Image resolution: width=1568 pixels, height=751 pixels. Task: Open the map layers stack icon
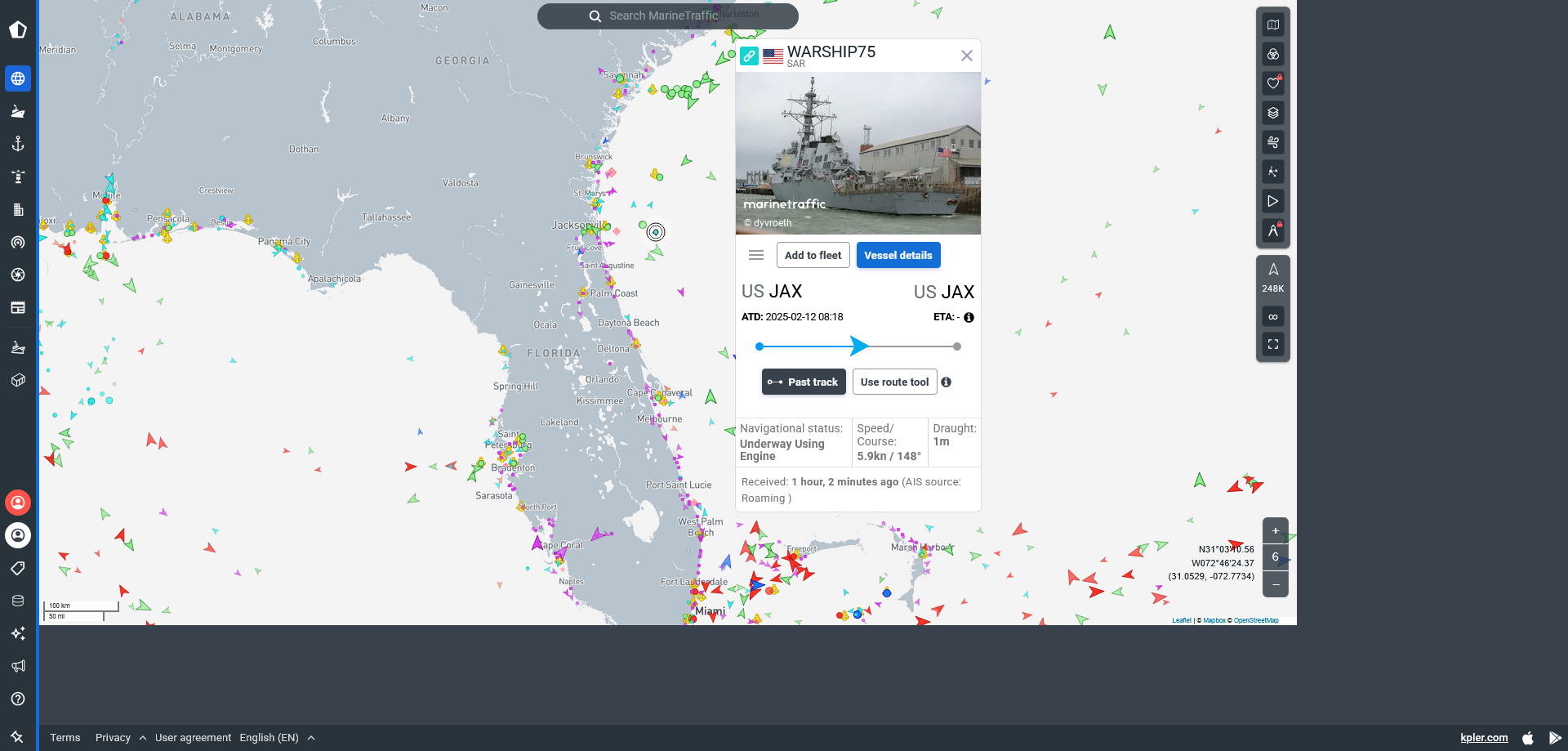click(1272, 113)
